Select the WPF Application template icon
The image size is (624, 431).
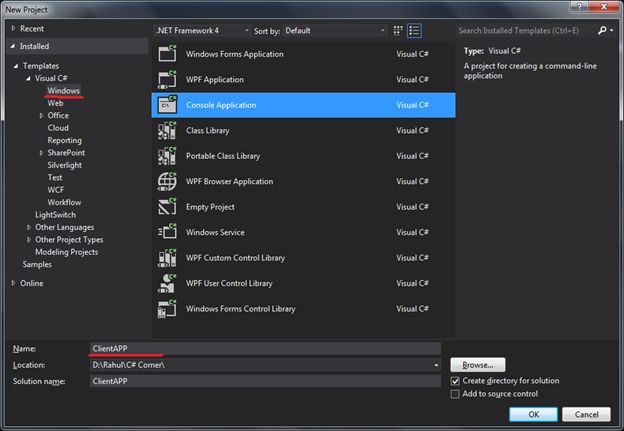pos(167,79)
